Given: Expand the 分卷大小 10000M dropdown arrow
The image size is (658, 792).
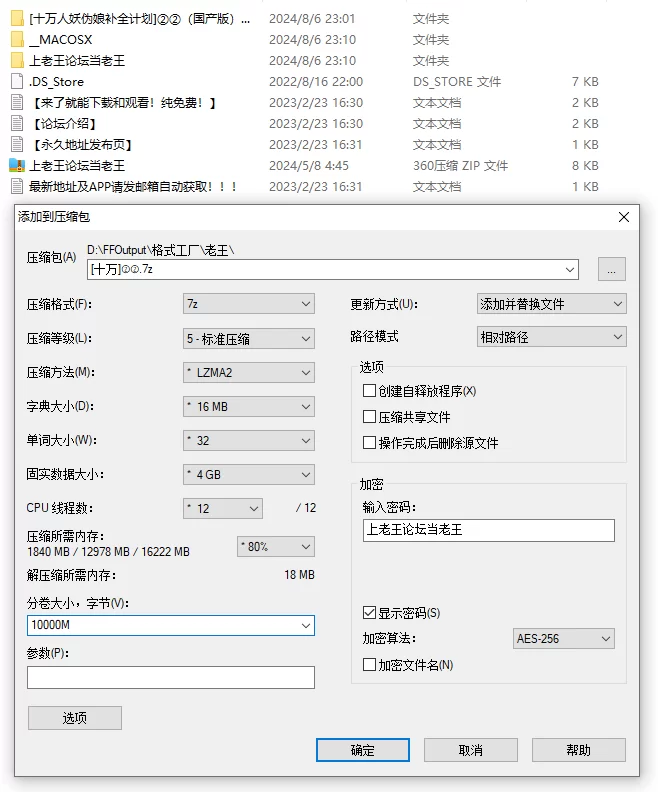Looking at the screenshot, I should pyautogui.click(x=306, y=625).
